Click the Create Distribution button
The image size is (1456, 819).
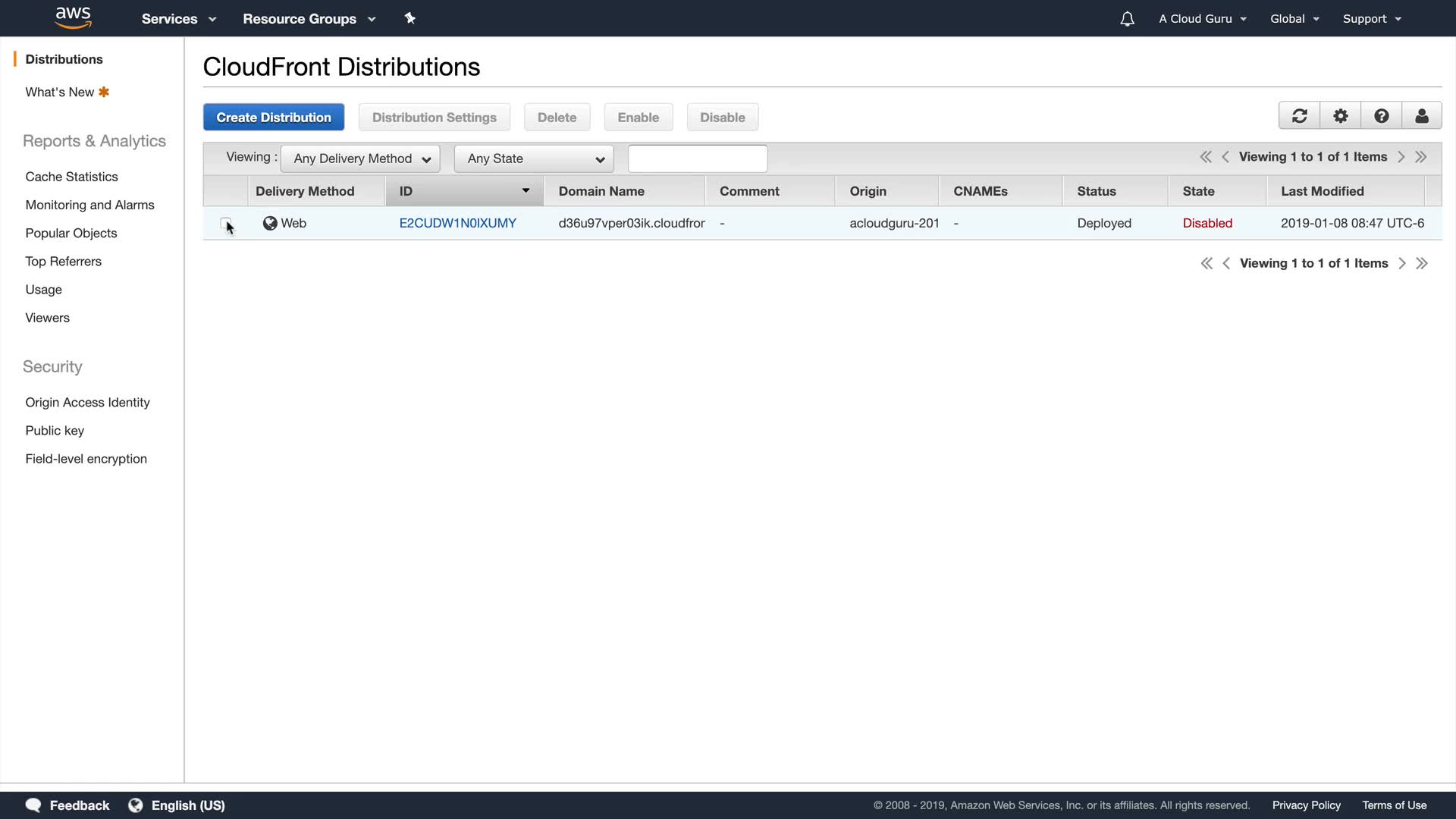274,118
